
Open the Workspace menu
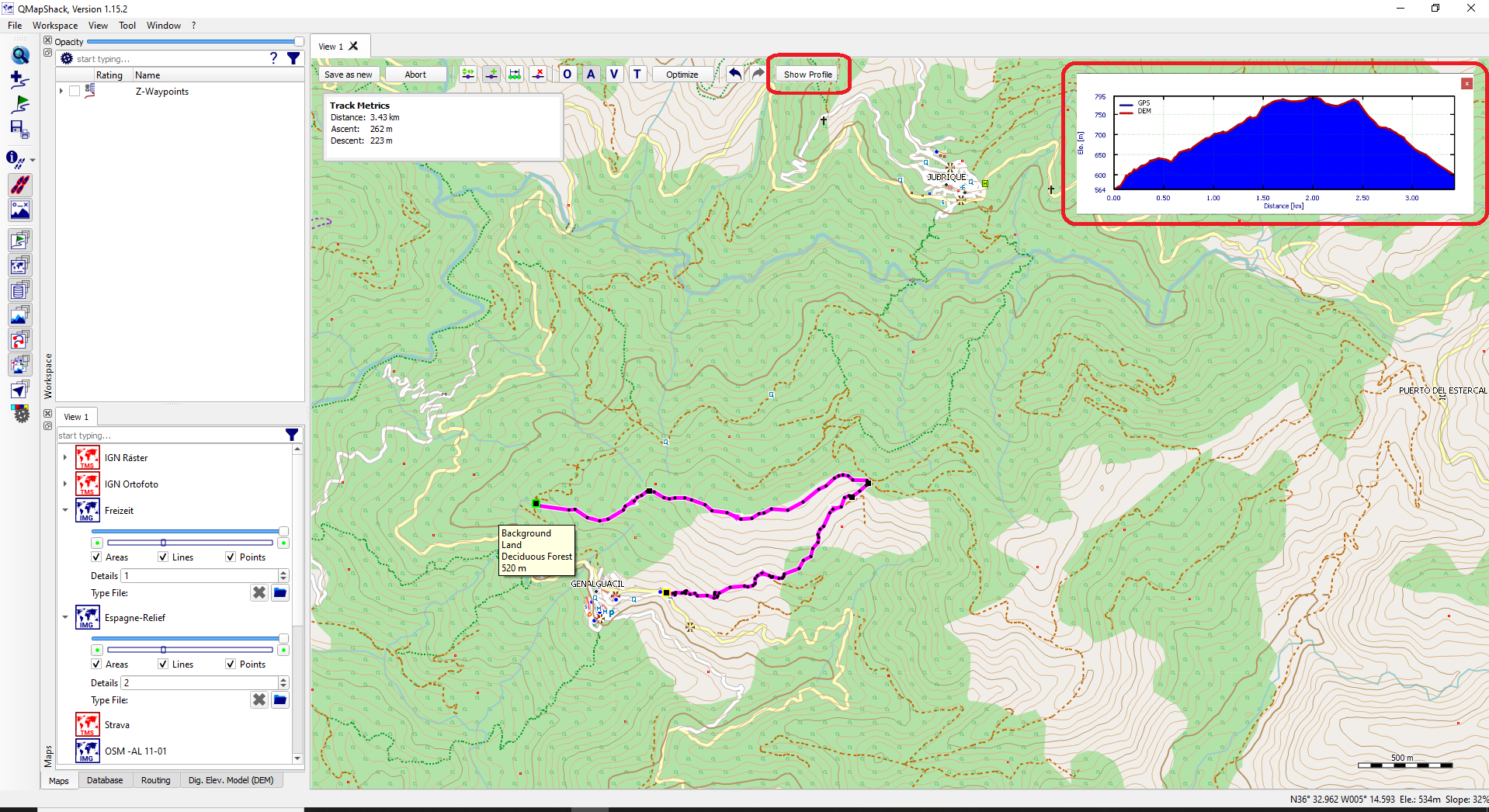pyautogui.click(x=54, y=25)
